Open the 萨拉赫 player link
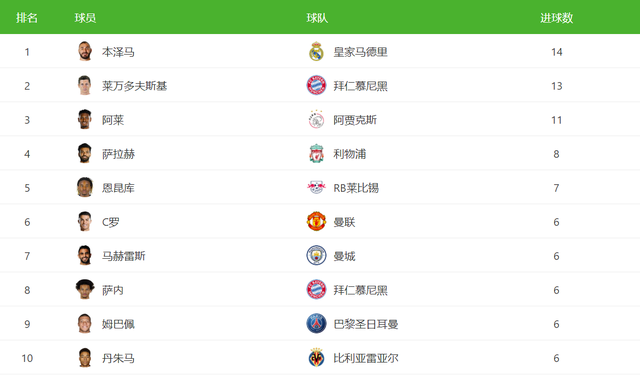The height and width of the screenshot is (376, 640). click(118, 154)
